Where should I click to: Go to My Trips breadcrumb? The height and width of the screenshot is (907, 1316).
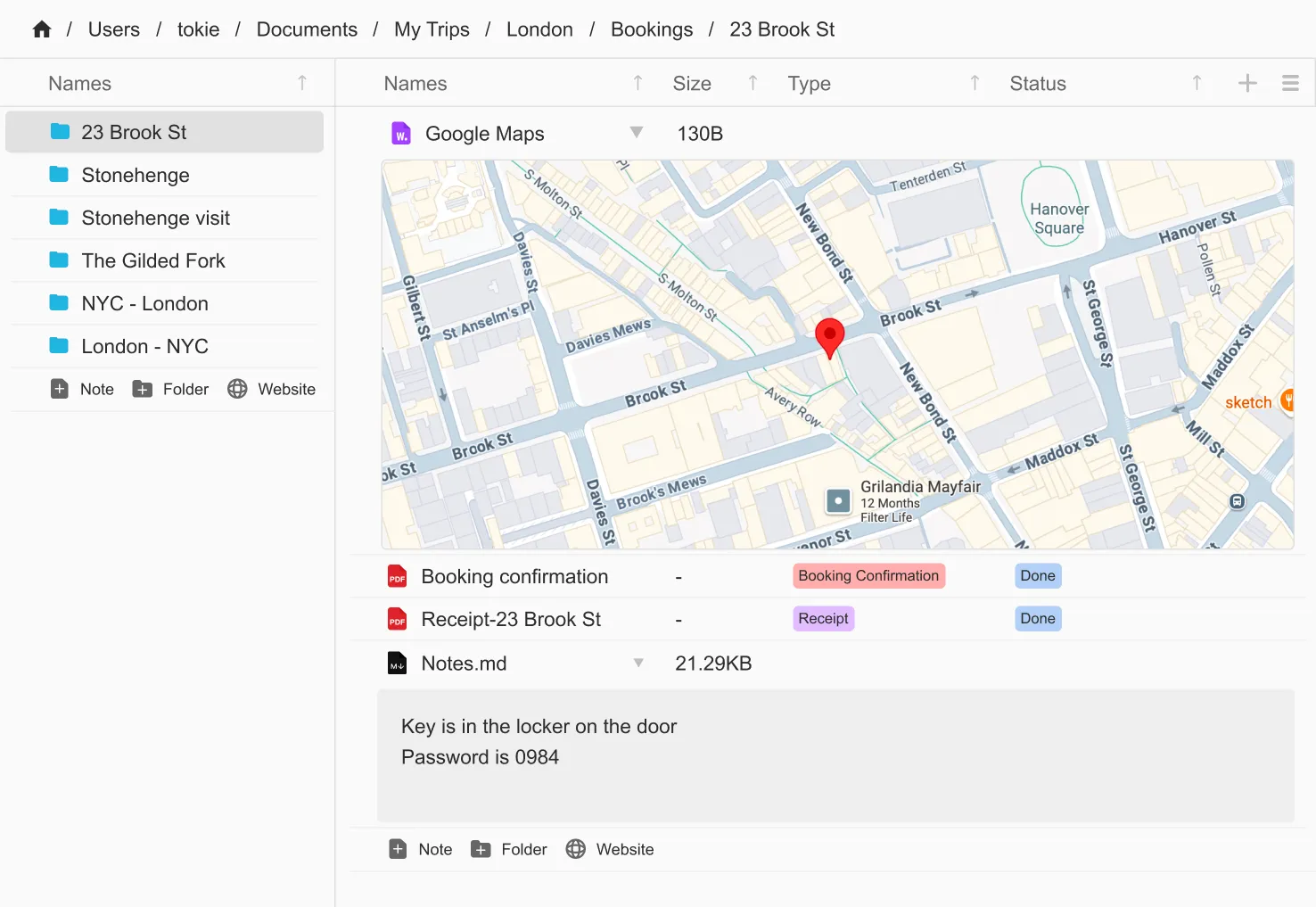tap(432, 29)
